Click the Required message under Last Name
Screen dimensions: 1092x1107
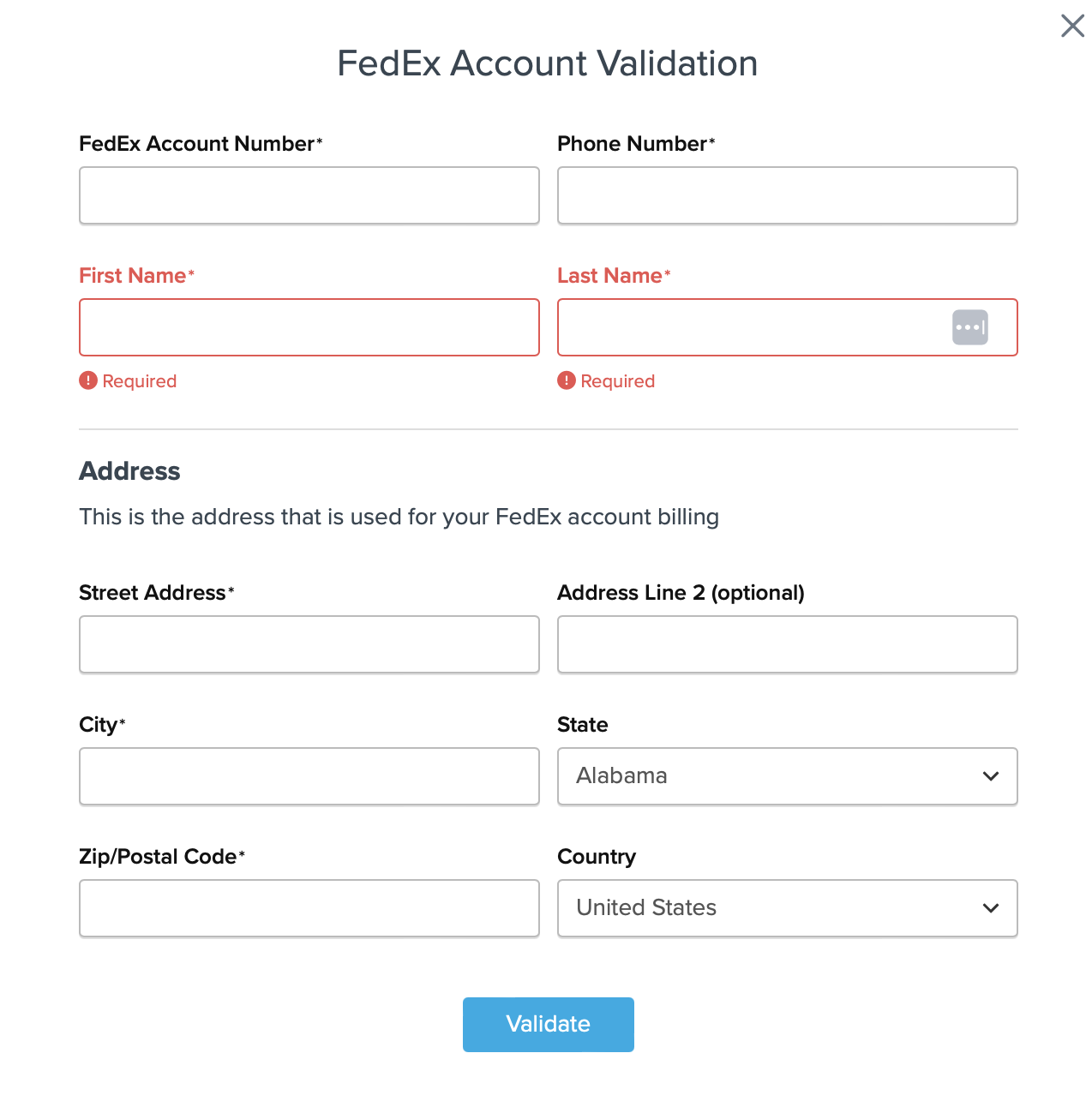click(x=617, y=381)
